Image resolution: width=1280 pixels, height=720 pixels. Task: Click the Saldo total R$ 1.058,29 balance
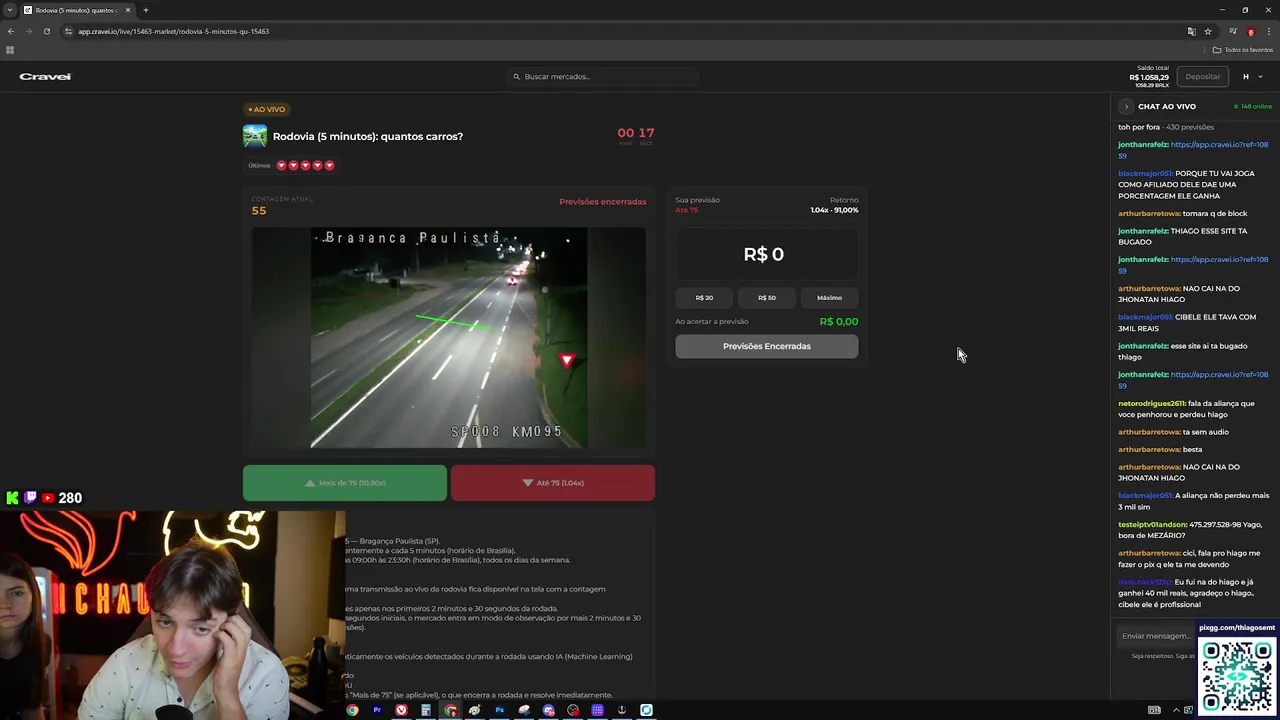(x=1149, y=76)
